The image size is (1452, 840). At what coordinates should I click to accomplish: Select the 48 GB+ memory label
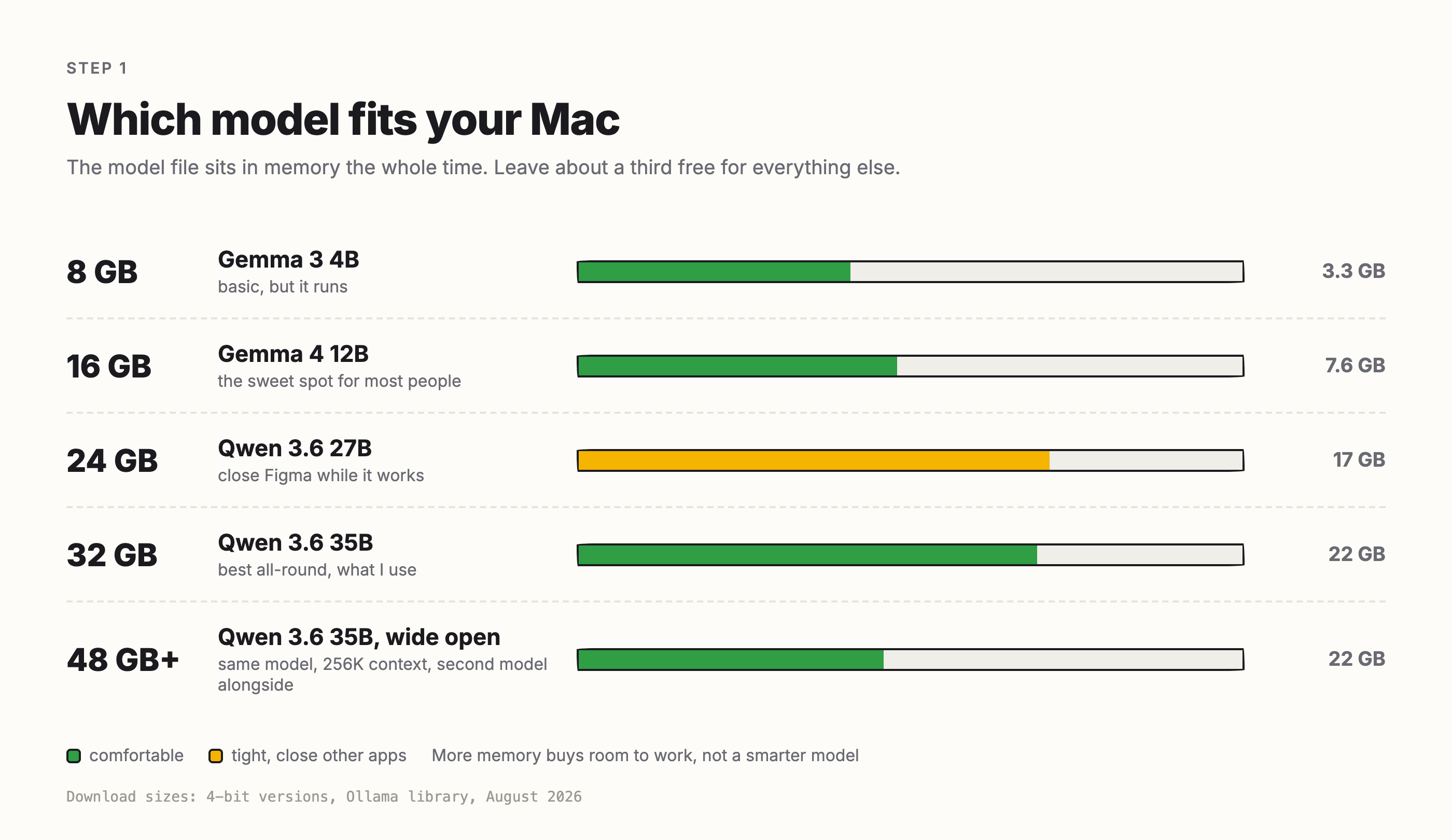123,660
